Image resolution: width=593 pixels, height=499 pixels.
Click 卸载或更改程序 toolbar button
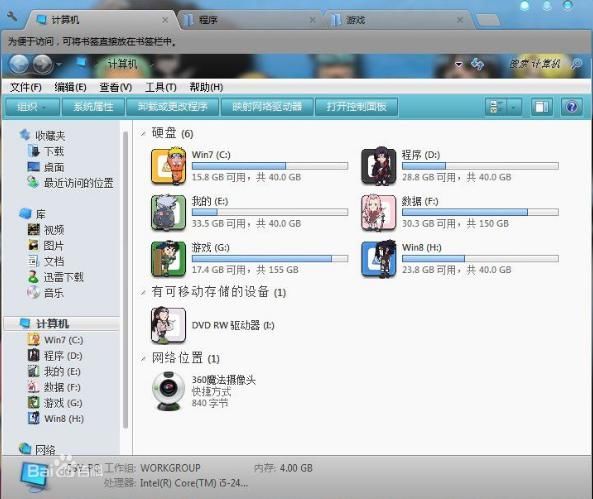[172, 107]
